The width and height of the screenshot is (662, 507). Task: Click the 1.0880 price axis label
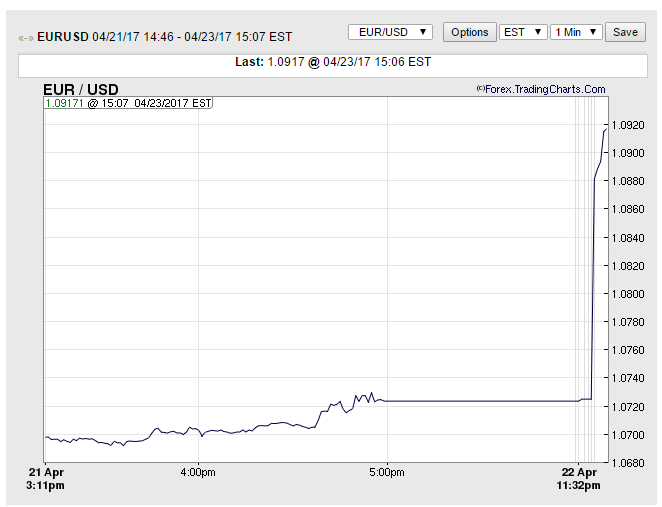coord(628,181)
